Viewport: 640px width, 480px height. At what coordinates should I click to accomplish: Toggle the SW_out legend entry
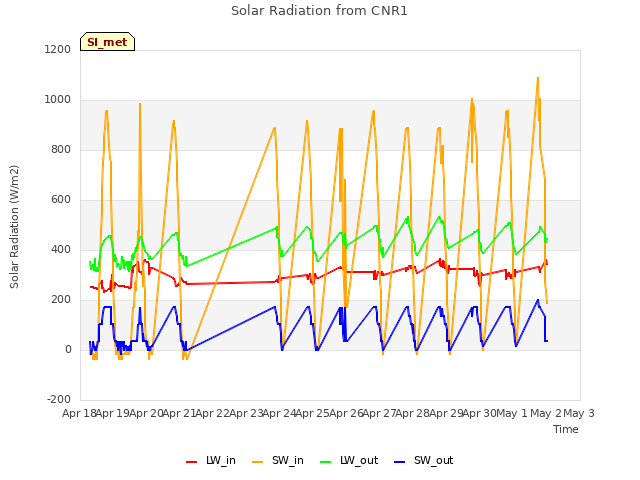point(424,460)
